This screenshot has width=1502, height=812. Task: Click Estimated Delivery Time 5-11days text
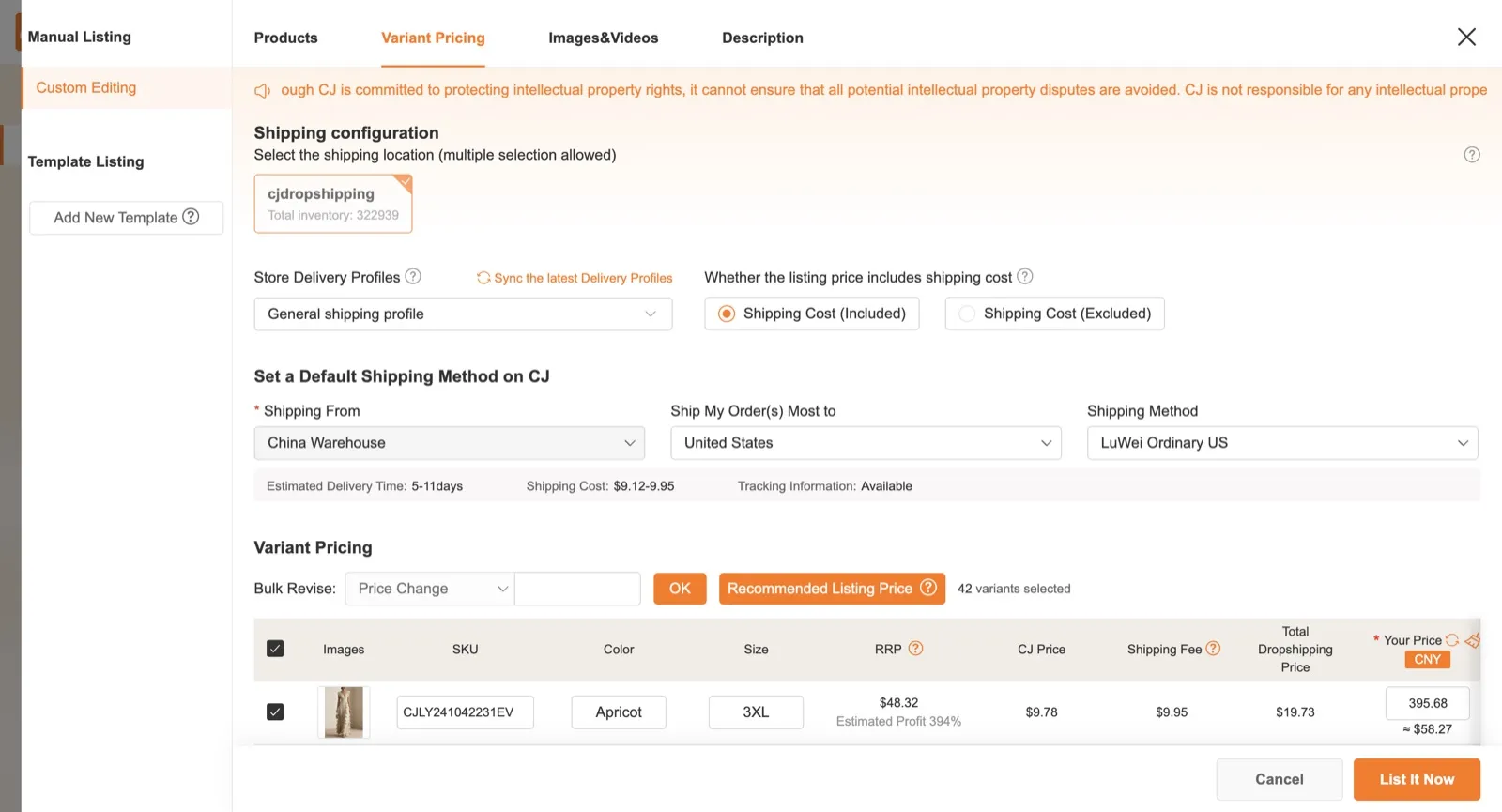pos(364,486)
